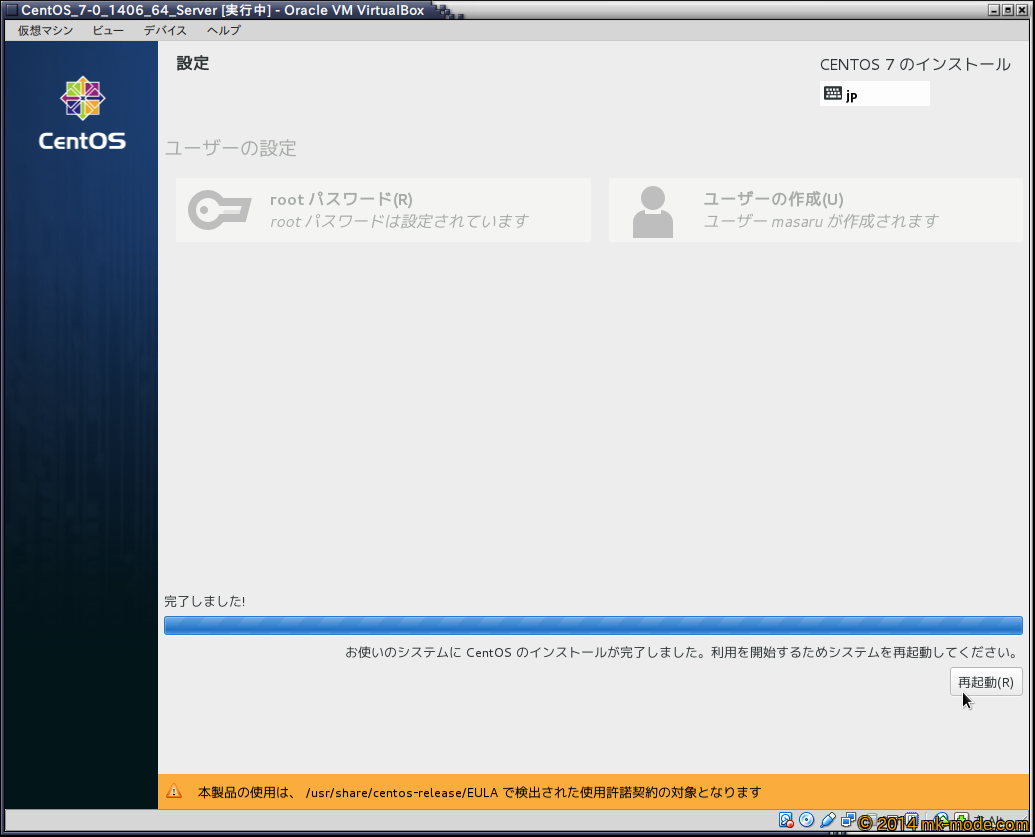Screen dimensions: 1035x837
Task: Click the network adapters status icon
Action: coord(849,821)
